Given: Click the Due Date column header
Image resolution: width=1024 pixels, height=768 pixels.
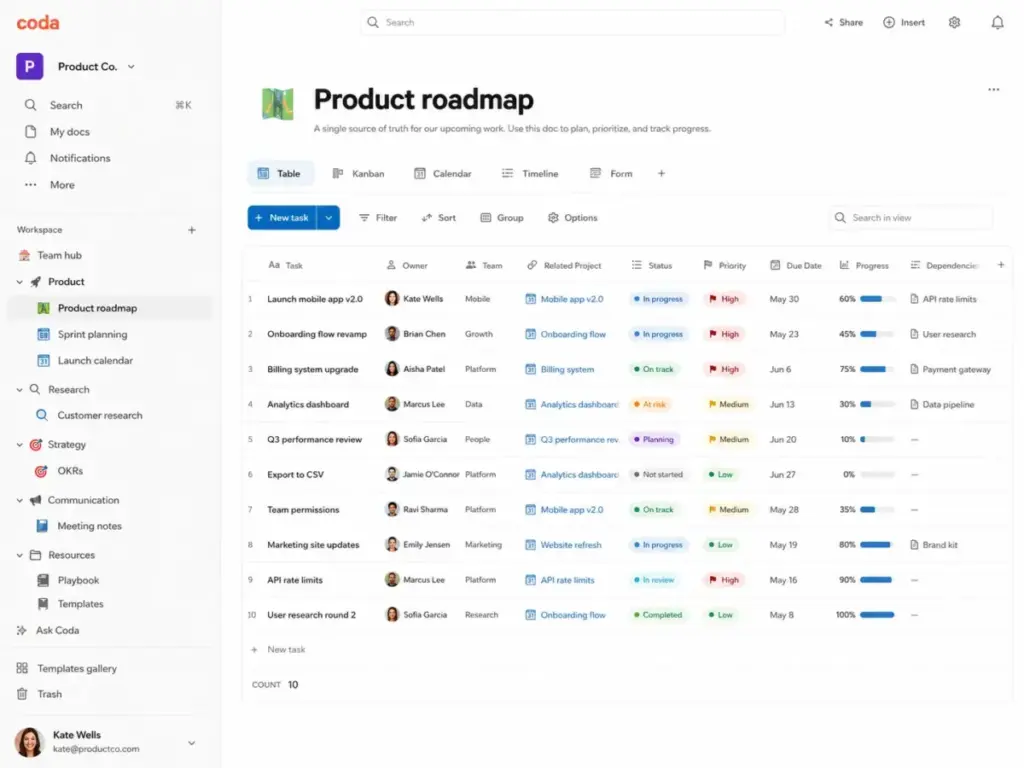Looking at the screenshot, I should click(795, 265).
